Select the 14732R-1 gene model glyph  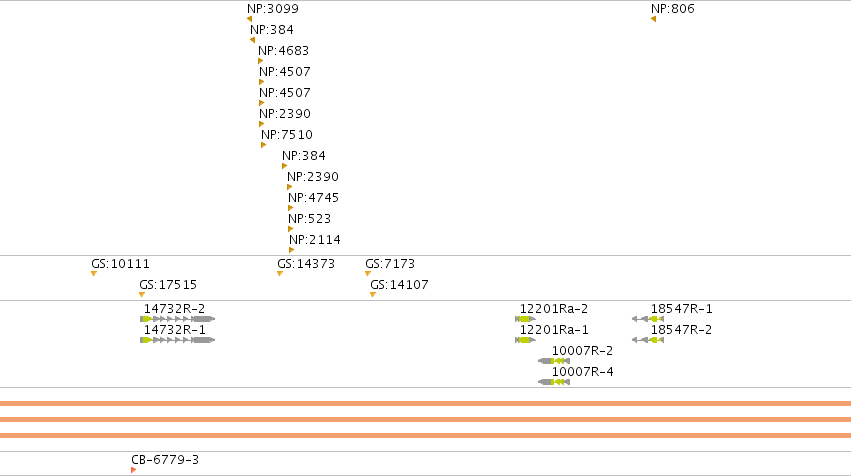tap(177, 340)
